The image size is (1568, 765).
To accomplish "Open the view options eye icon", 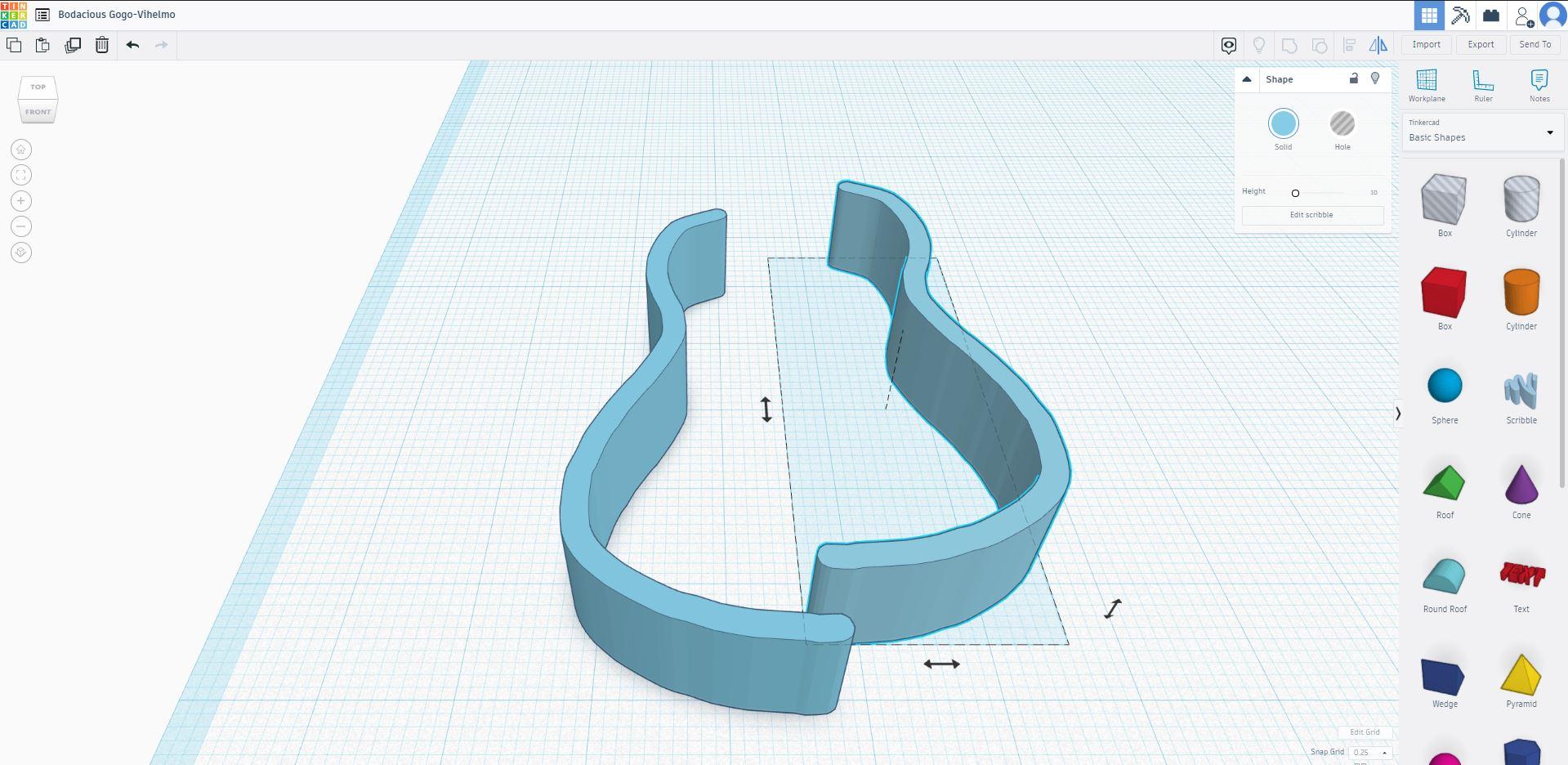I will tap(1229, 46).
